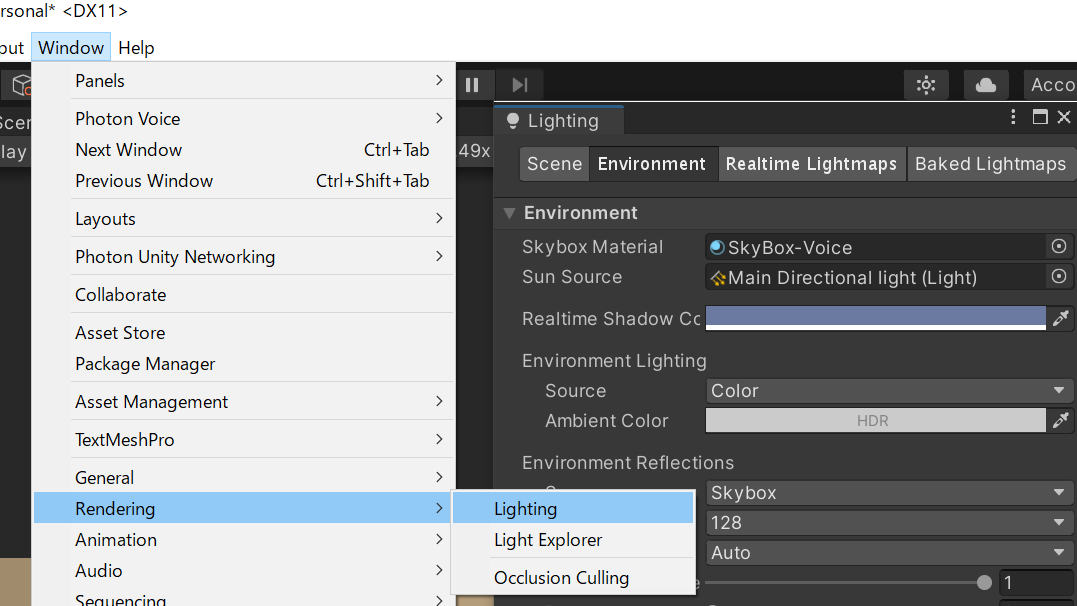The width and height of the screenshot is (1077, 606).
Task: Choose Occlusion Culling in the submenu
Action: pyautogui.click(x=561, y=578)
